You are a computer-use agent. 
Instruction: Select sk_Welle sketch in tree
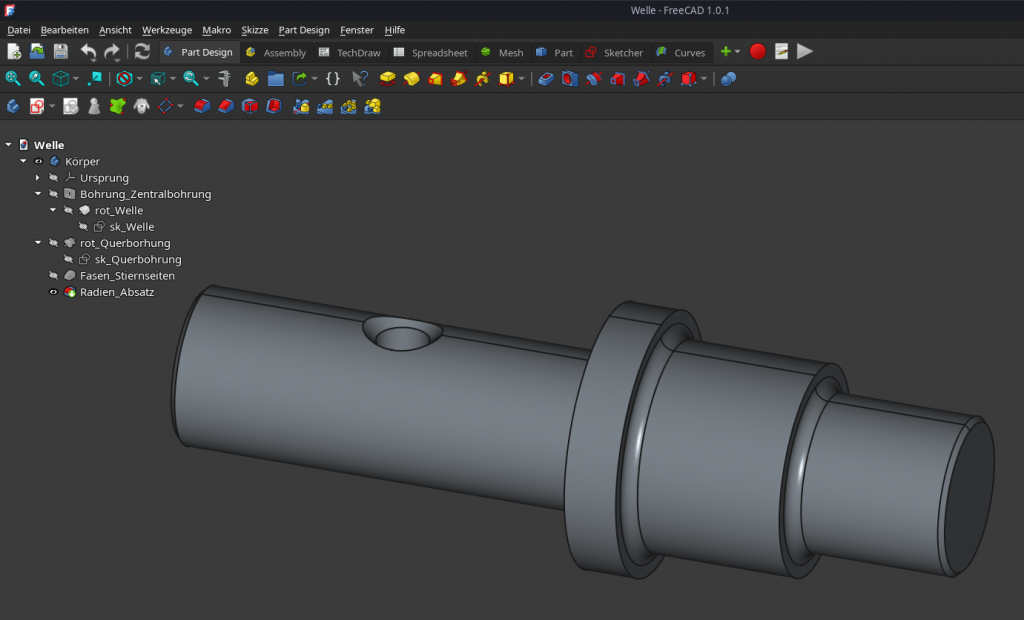(131, 227)
